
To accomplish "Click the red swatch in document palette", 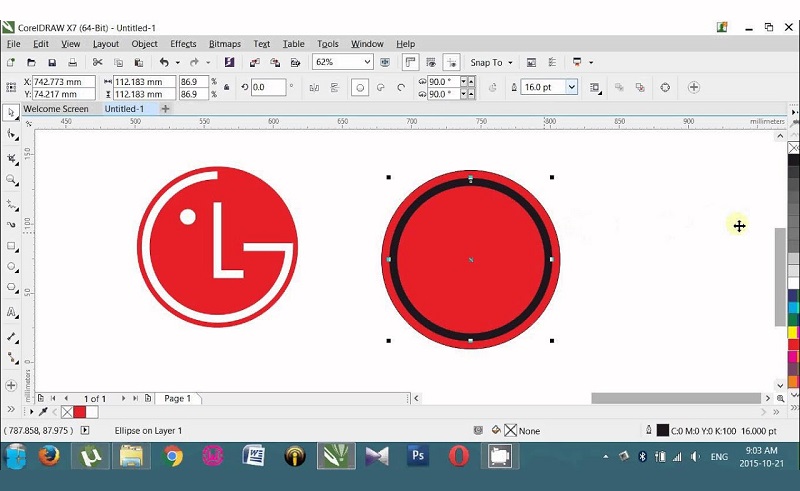I will [x=79, y=412].
